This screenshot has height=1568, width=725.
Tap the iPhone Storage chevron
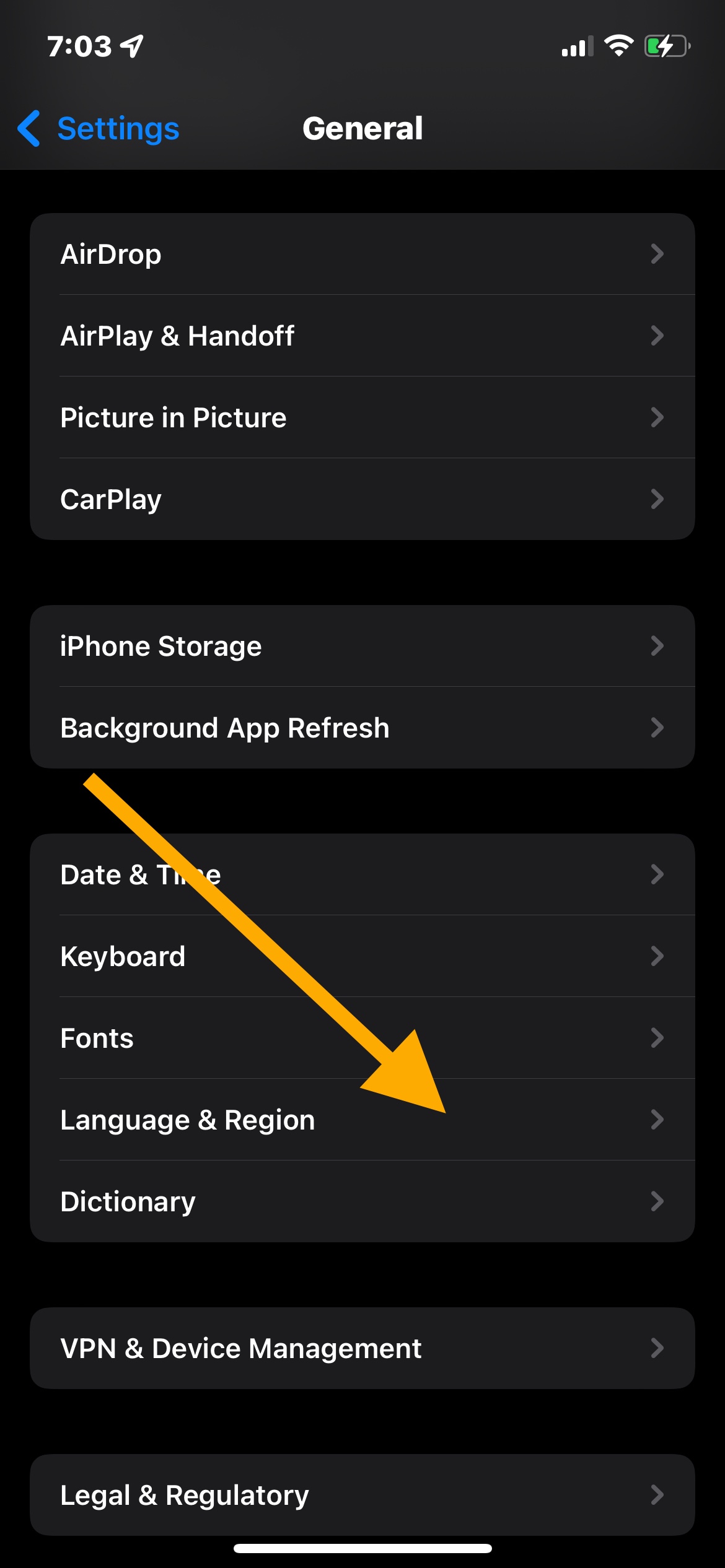coord(657,646)
